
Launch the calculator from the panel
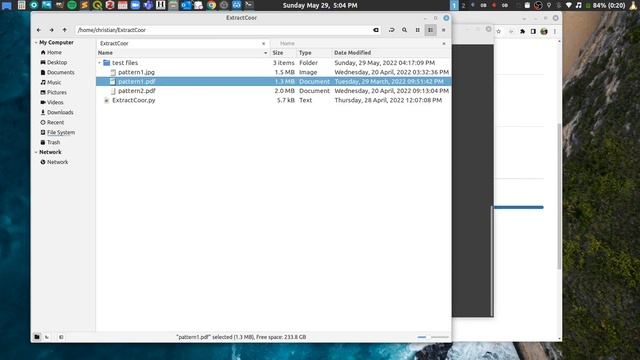point(21,5)
